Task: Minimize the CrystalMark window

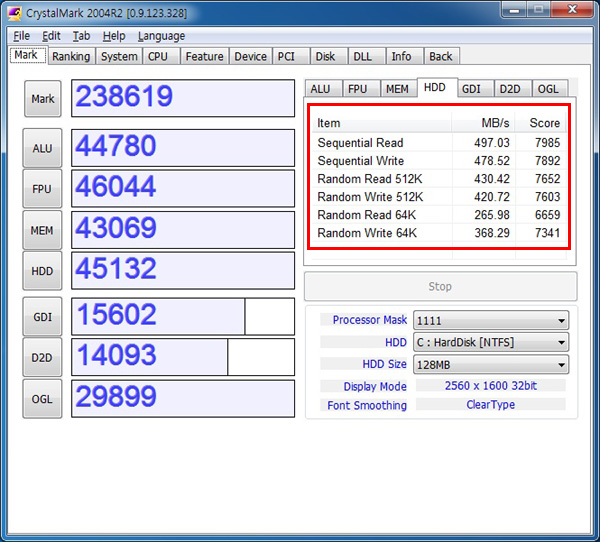Action: coord(514,10)
